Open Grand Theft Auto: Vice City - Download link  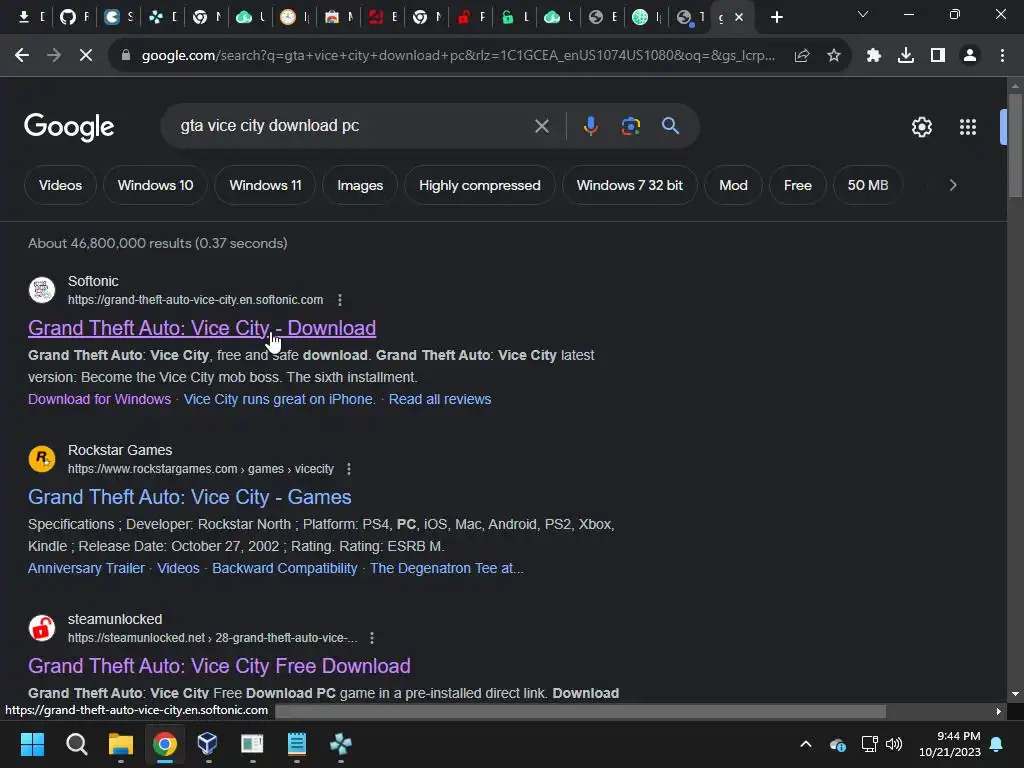202,328
